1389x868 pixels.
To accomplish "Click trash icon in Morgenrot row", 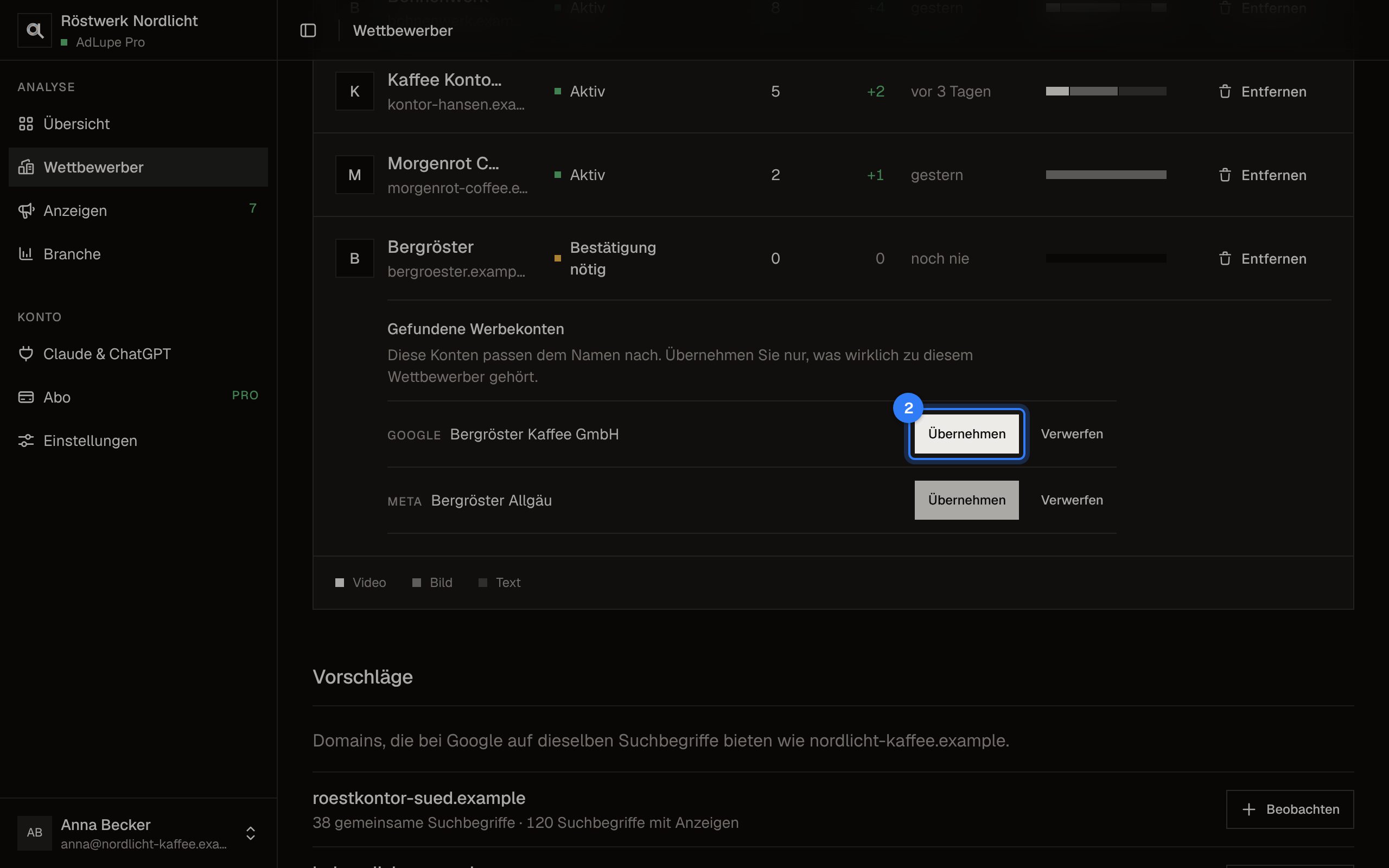I will pyautogui.click(x=1225, y=175).
